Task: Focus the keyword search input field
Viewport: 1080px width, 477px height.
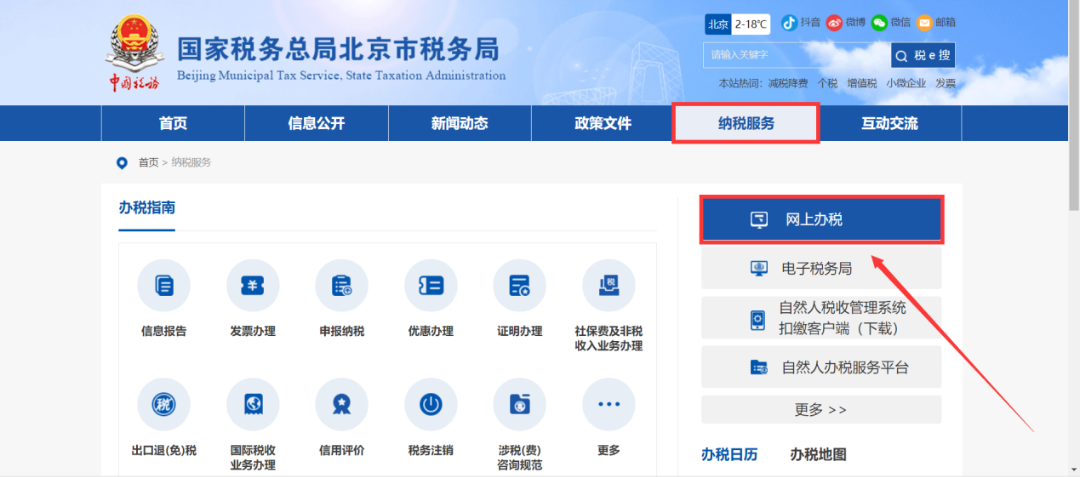Action: (x=797, y=55)
